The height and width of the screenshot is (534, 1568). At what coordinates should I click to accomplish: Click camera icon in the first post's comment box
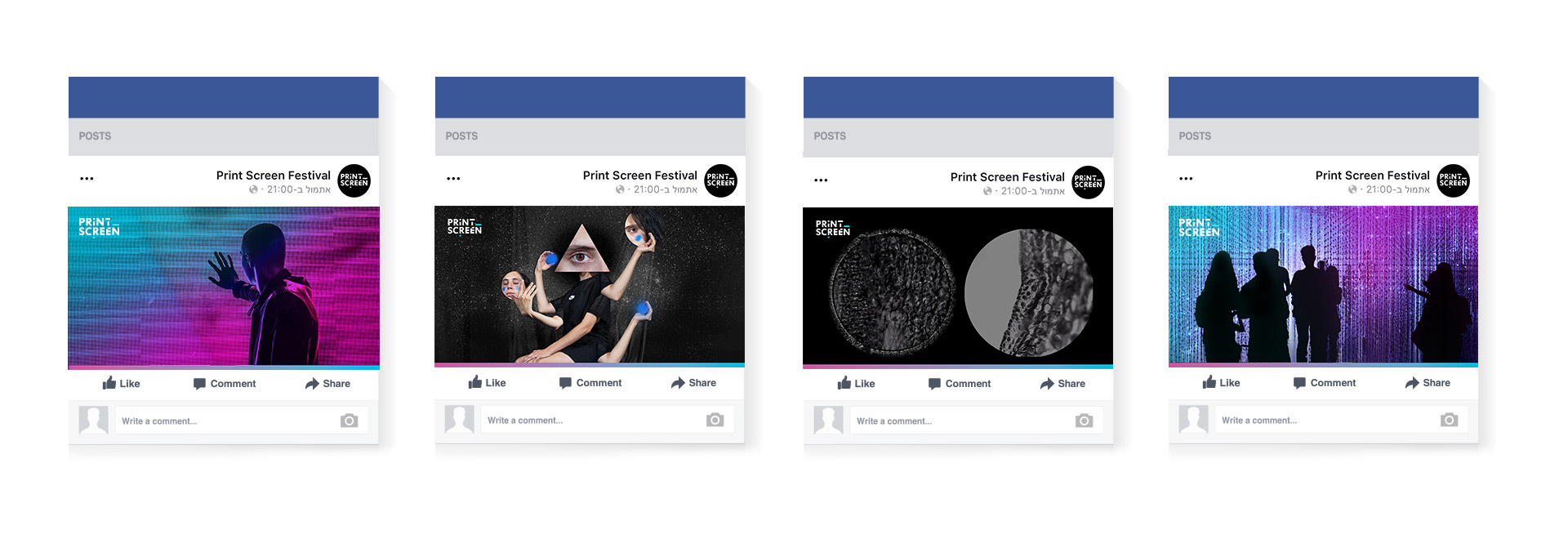tap(350, 421)
